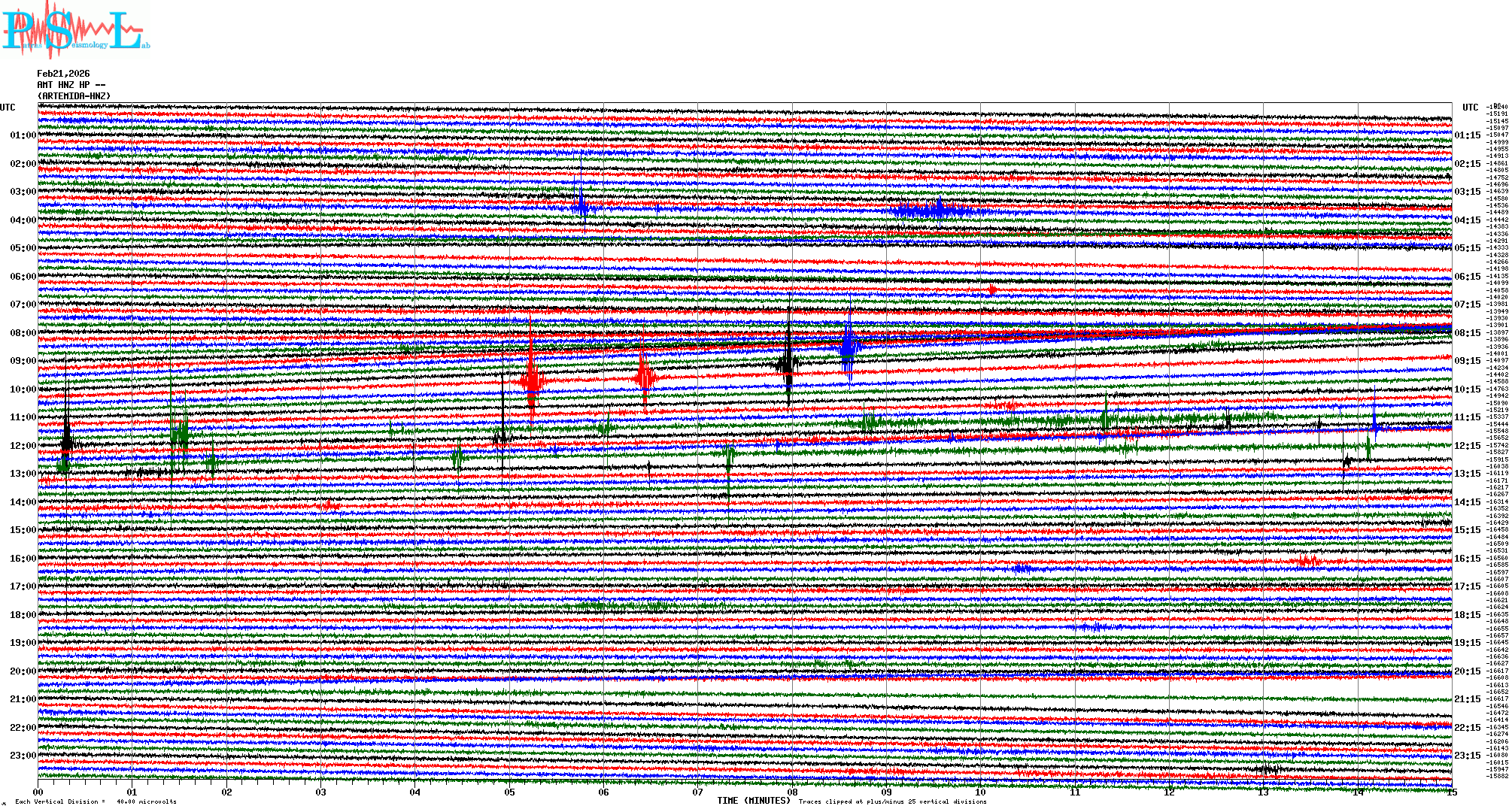
Task: Click the 16:15 label on right axis
Action: coord(1467,559)
